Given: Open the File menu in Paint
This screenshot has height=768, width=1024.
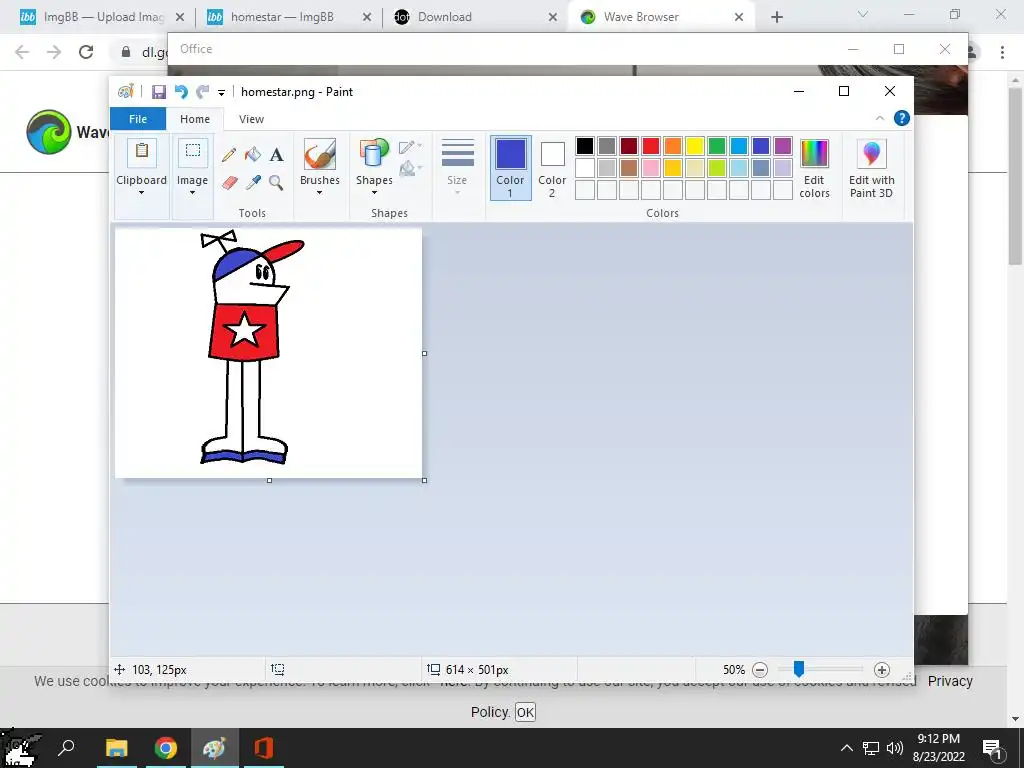Looking at the screenshot, I should [138, 119].
